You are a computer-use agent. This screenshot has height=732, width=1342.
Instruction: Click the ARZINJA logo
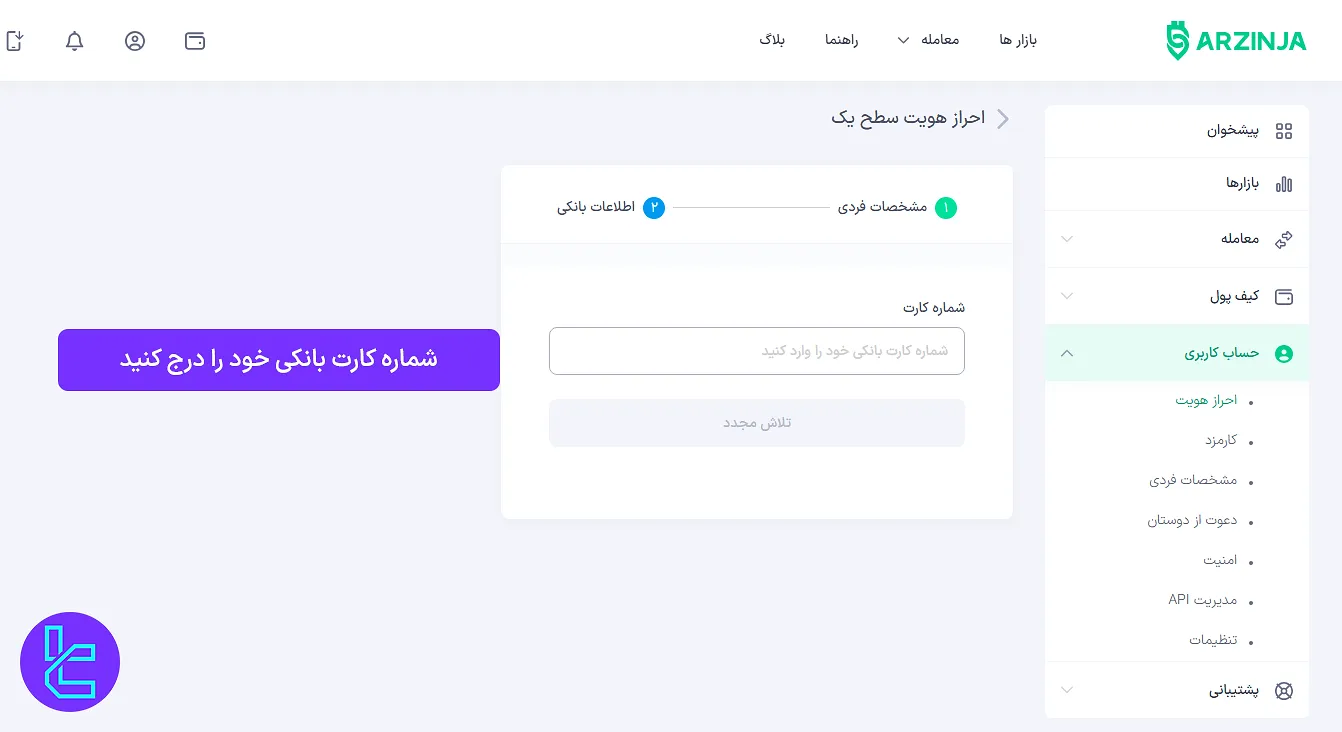tap(1235, 40)
